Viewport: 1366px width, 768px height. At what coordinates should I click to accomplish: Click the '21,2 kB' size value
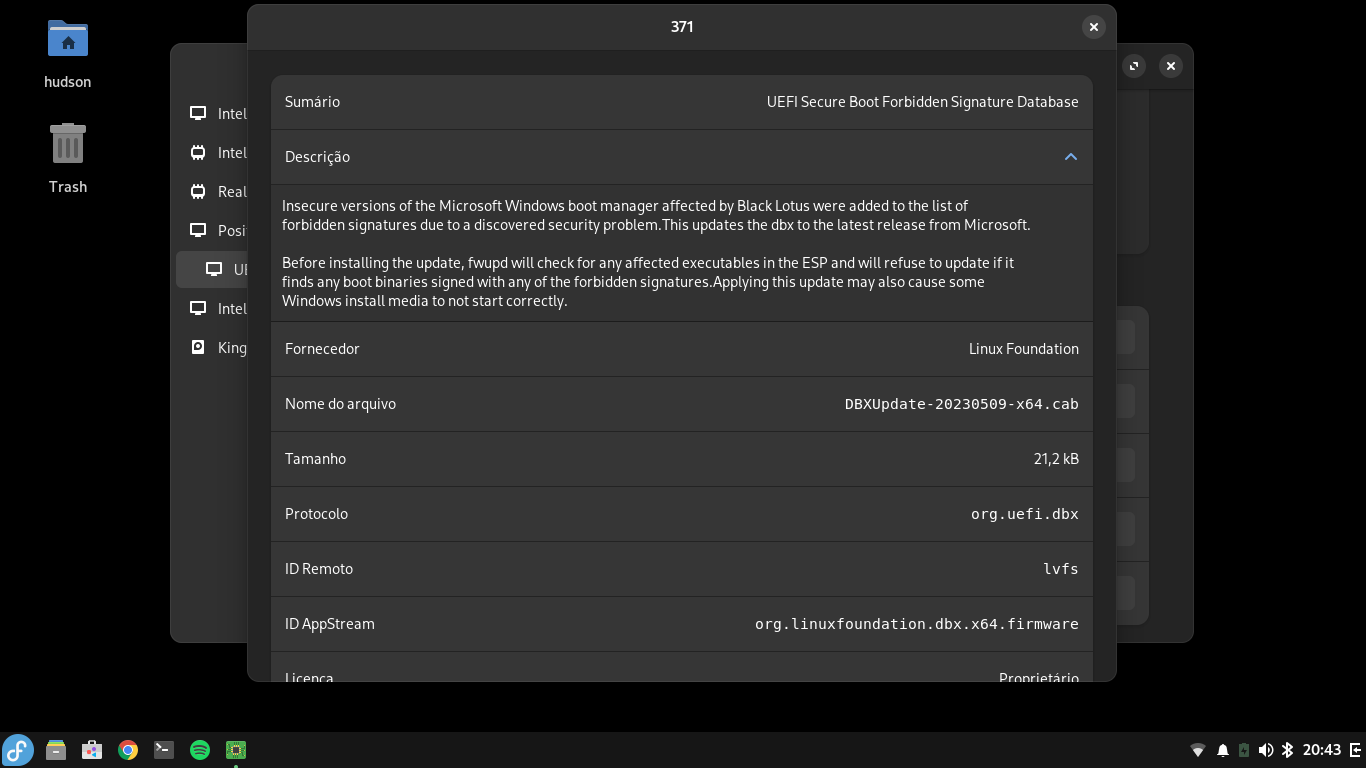click(x=1056, y=459)
